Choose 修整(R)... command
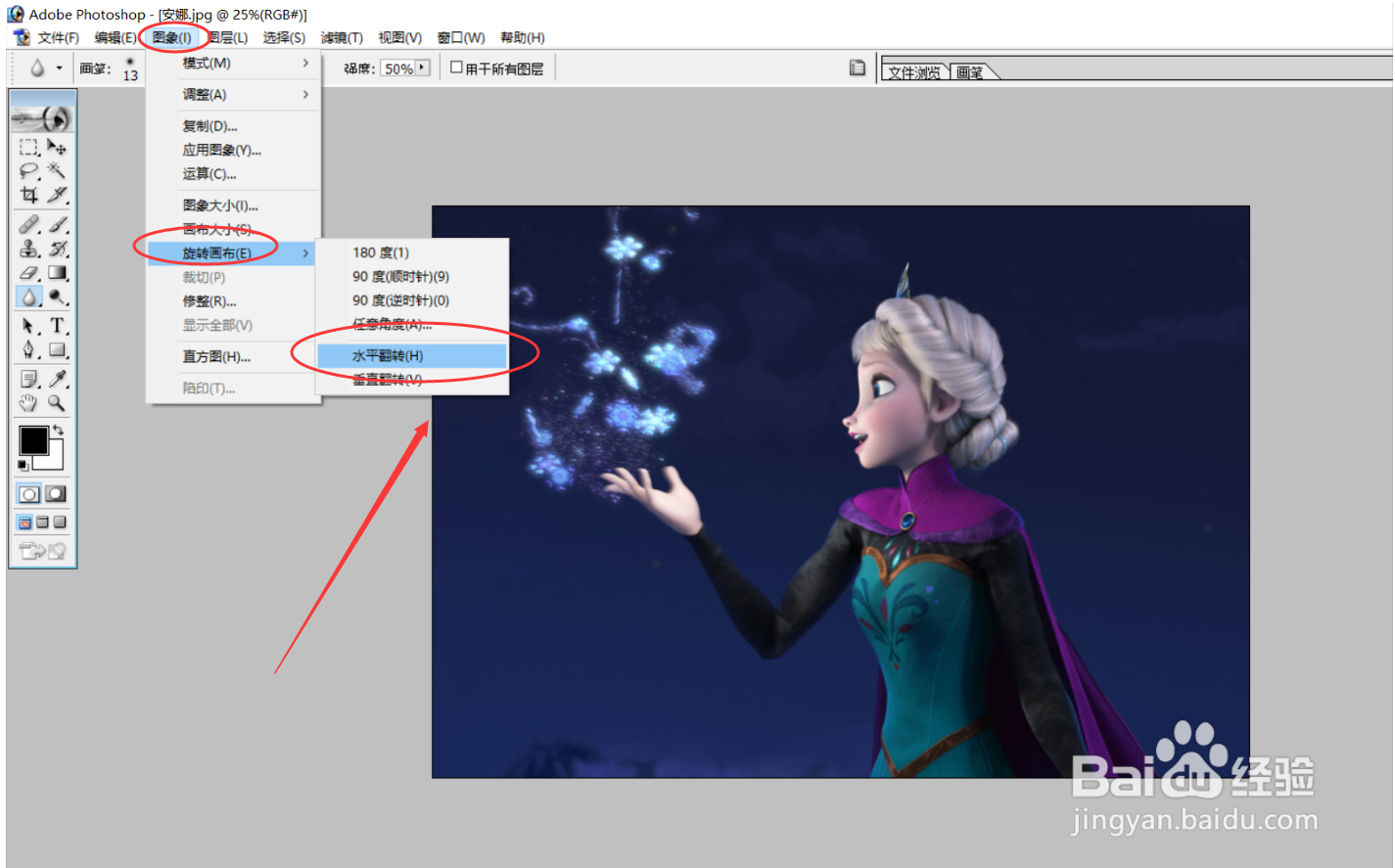Screen dimensions: 1395x868 [x=234, y=301]
